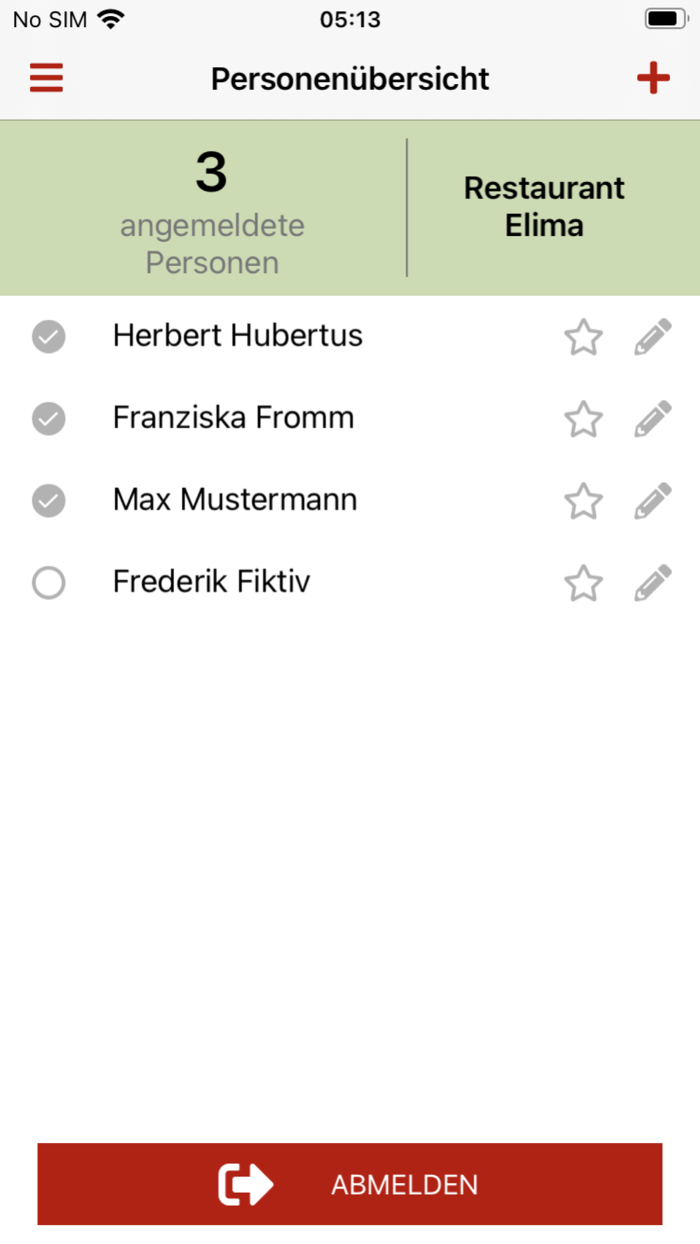This screenshot has height=1244, width=700.
Task: Open the Restaurant Elima location selector
Action: tap(544, 207)
